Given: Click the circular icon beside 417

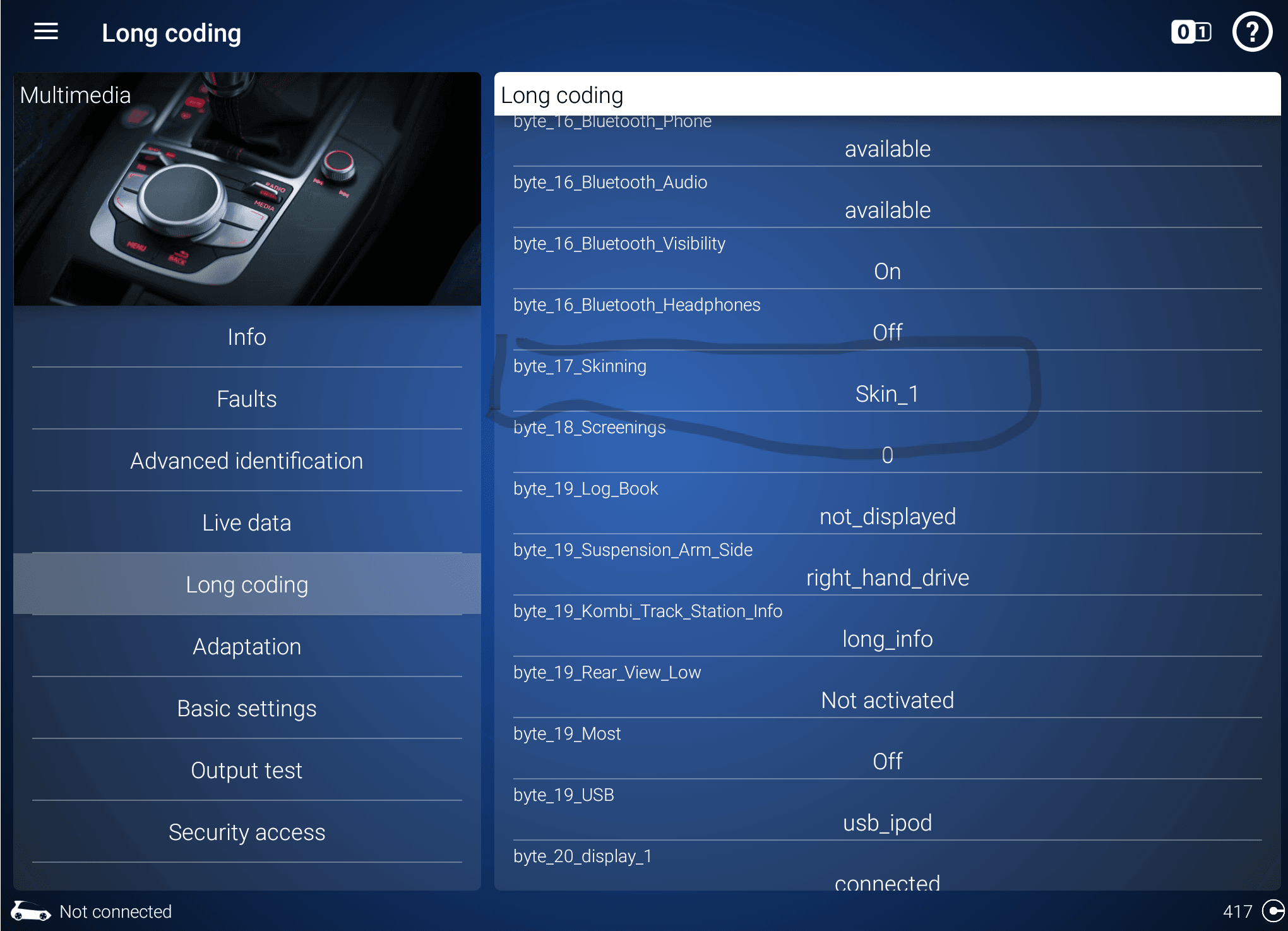Looking at the screenshot, I should pyautogui.click(x=1273, y=911).
